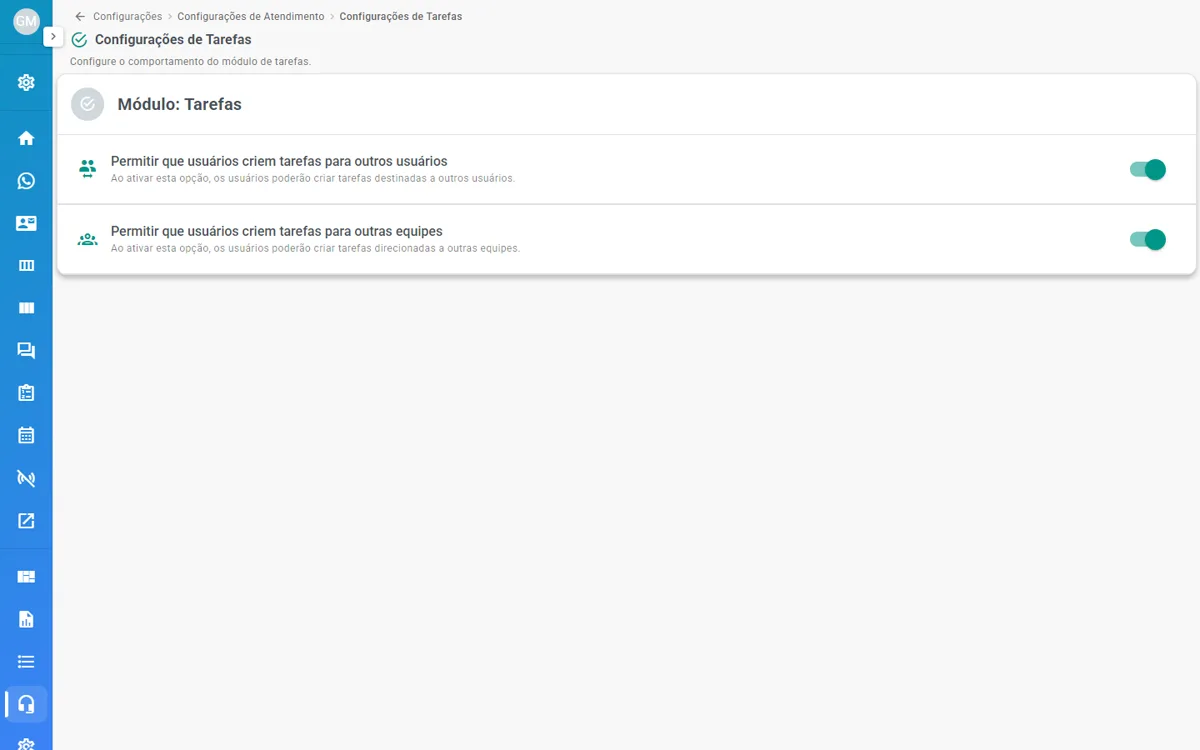Open the GM user avatar menu
The height and width of the screenshot is (750, 1200).
point(26,22)
